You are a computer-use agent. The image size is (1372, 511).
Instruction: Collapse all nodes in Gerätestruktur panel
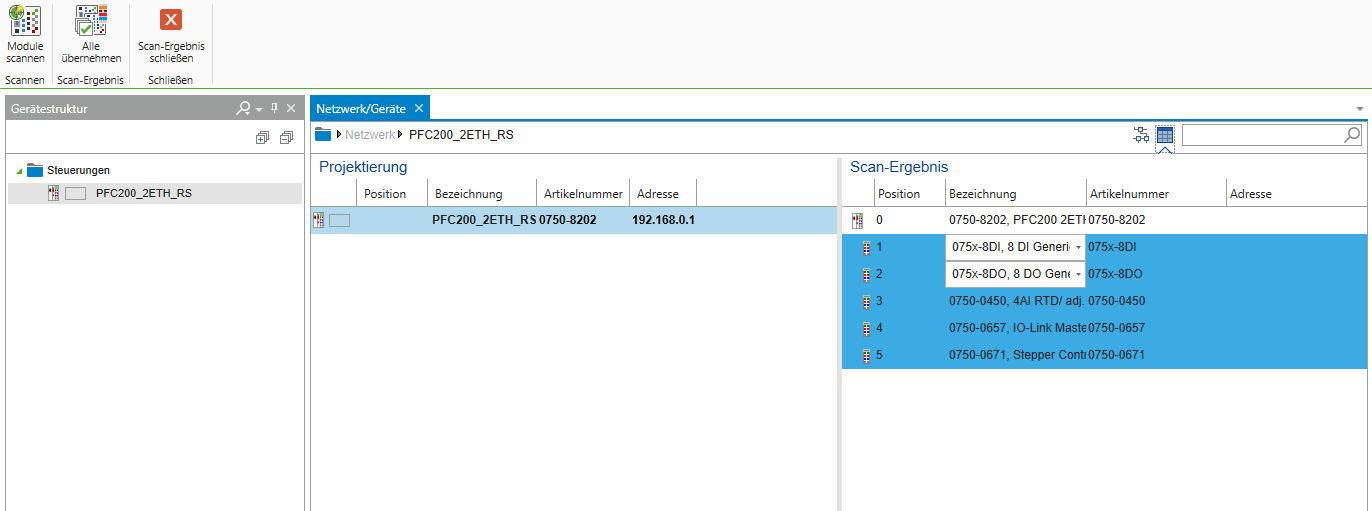point(286,137)
